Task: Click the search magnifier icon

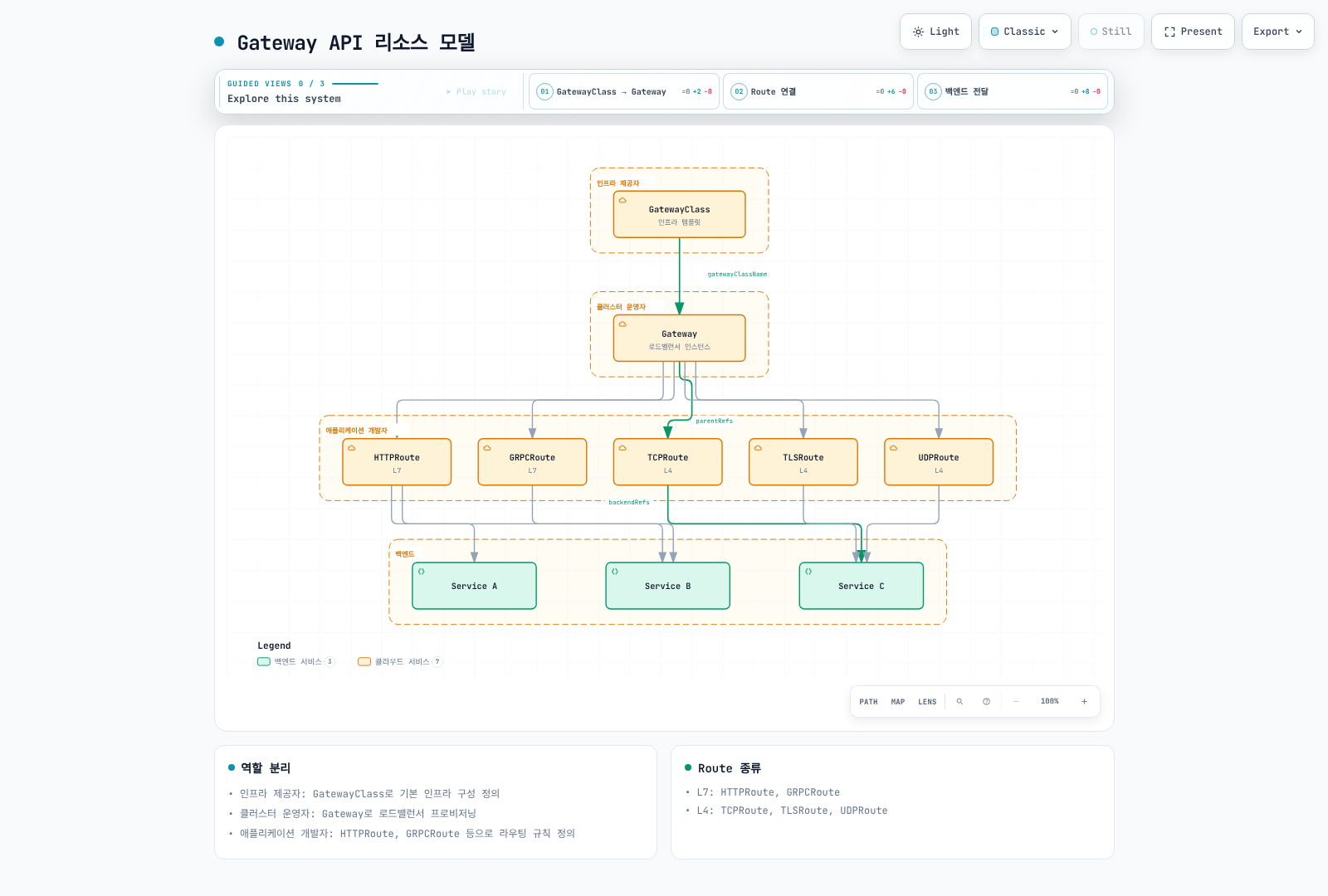Action: click(x=960, y=702)
